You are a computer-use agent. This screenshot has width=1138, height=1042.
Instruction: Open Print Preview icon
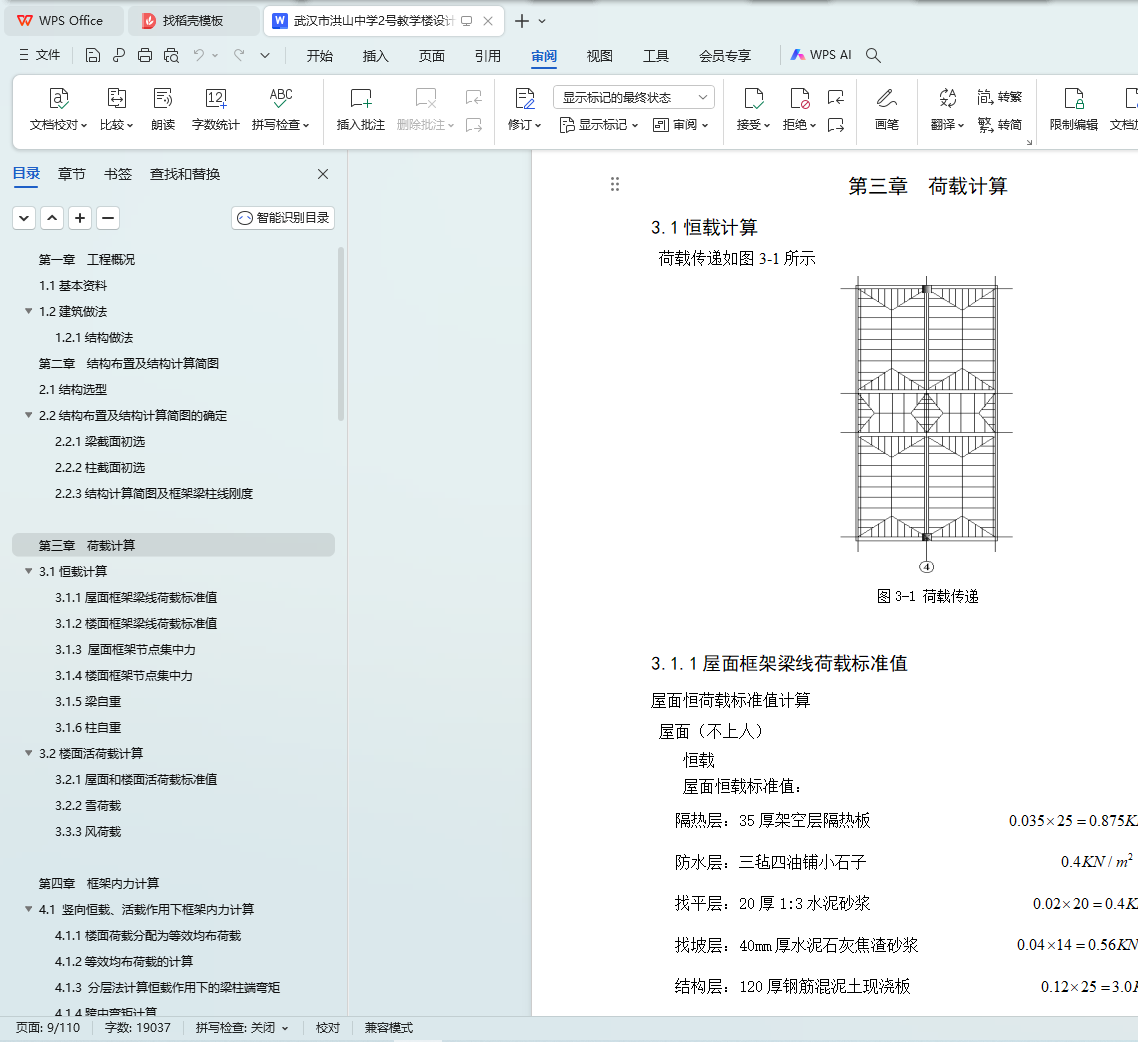pyautogui.click(x=171, y=55)
